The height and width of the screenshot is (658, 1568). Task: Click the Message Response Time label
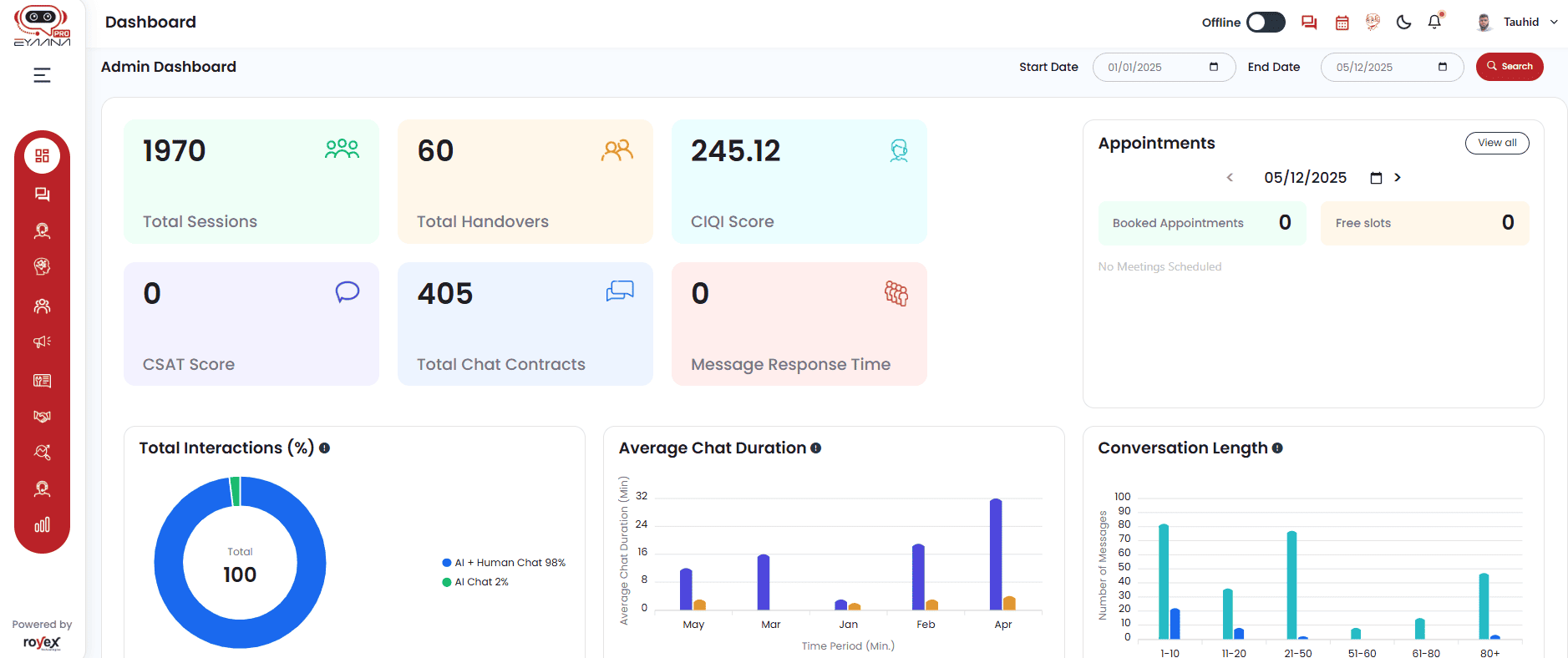(x=790, y=365)
